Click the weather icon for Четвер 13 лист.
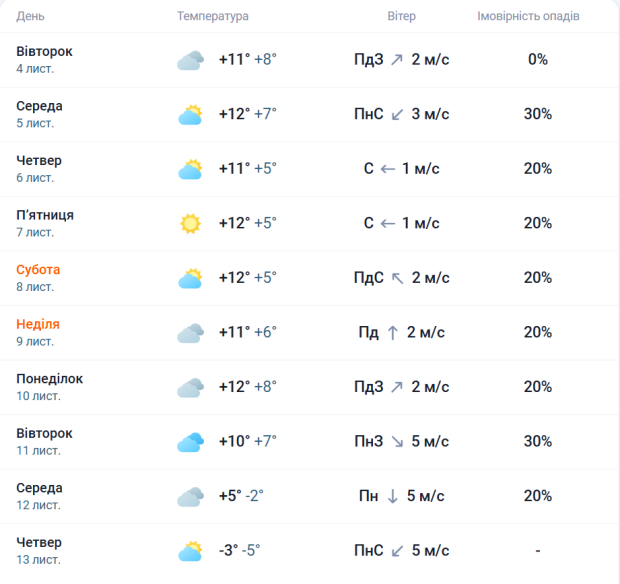Image resolution: width=620 pixels, height=584 pixels. (190, 551)
